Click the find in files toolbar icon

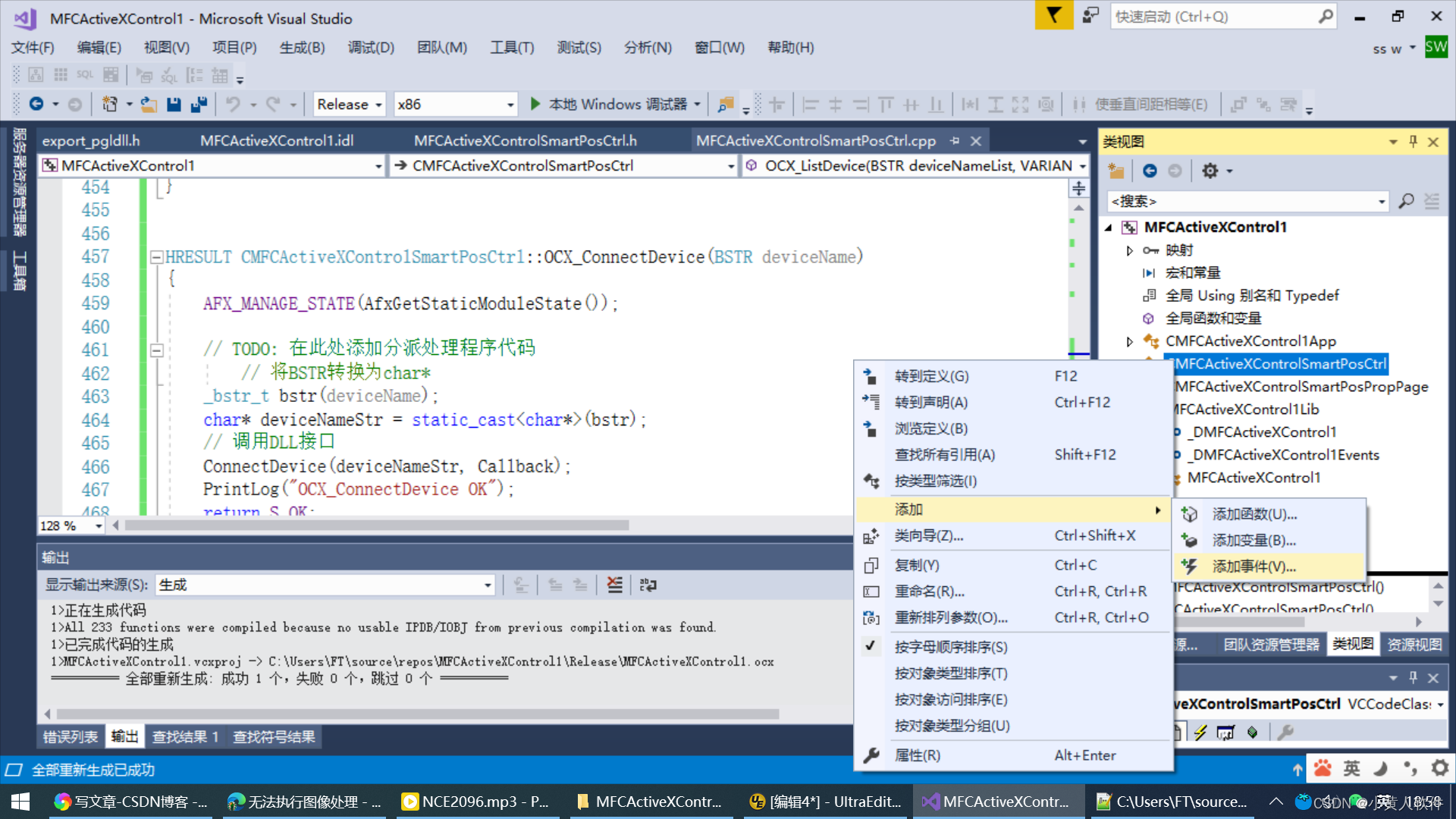tap(726, 104)
